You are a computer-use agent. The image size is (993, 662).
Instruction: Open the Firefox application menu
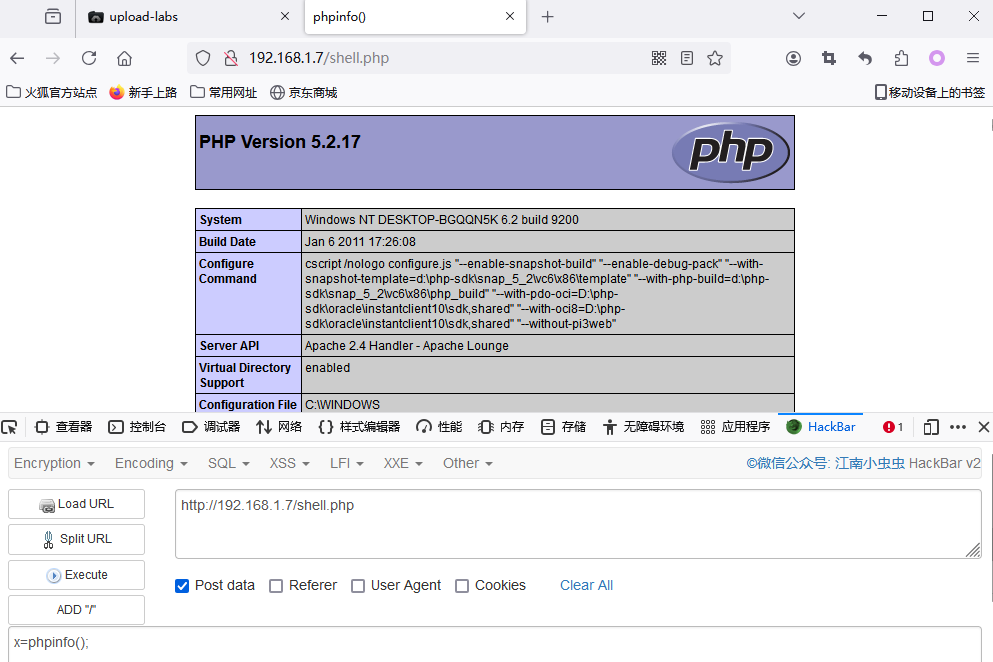[972, 58]
